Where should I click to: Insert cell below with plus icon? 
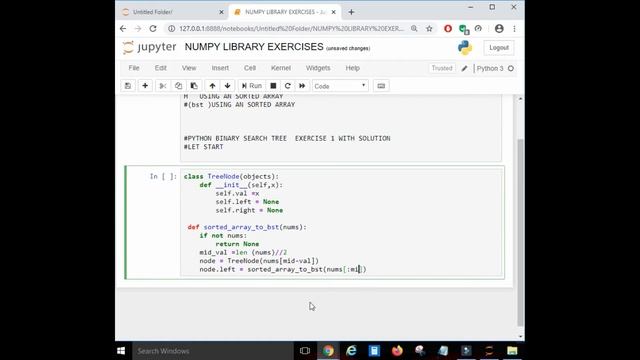tap(145, 86)
